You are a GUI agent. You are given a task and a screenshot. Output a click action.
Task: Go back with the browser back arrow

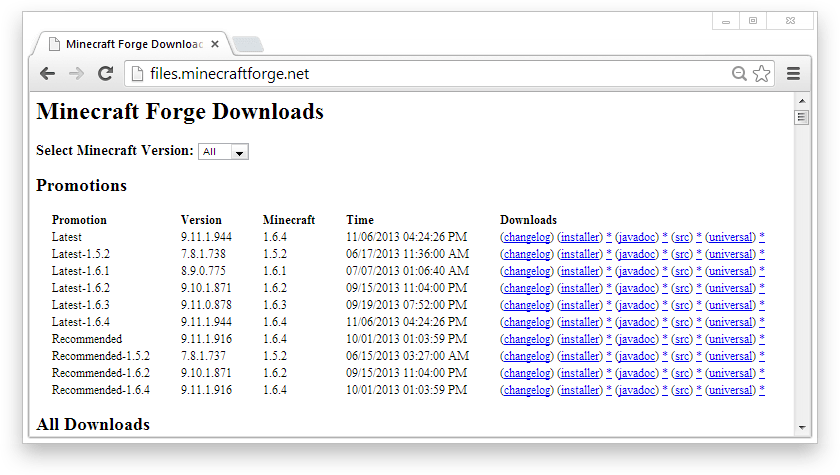pyautogui.click(x=48, y=73)
